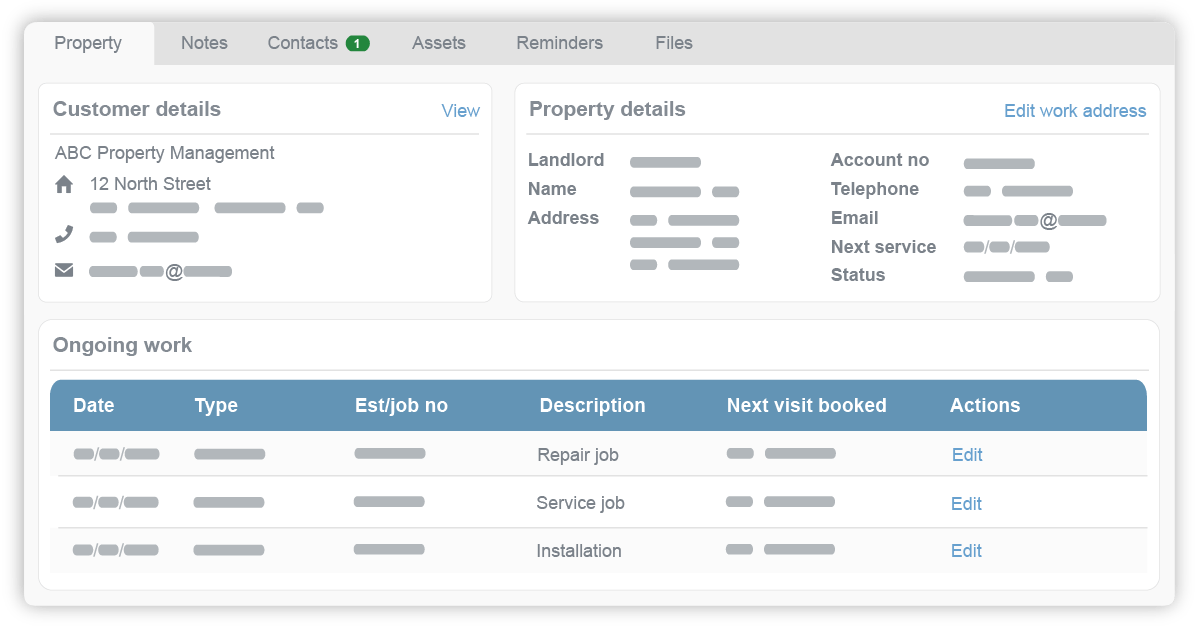The image size is (1200, 629).
Task: Go to the Files tab
Action: pyautogui.click(x=674, y=43)
